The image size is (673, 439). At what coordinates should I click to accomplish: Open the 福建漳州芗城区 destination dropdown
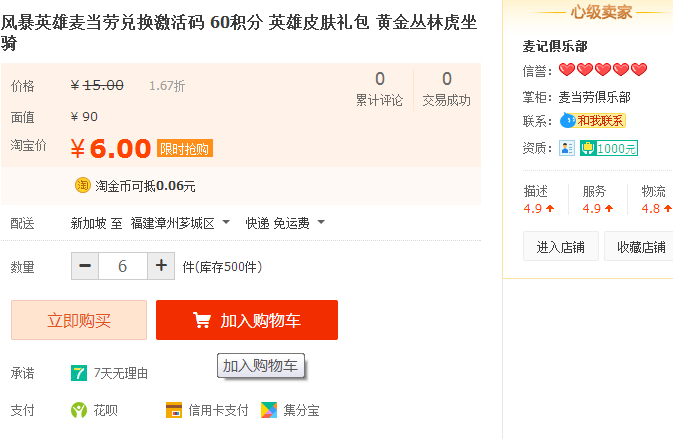click(180, 223)
